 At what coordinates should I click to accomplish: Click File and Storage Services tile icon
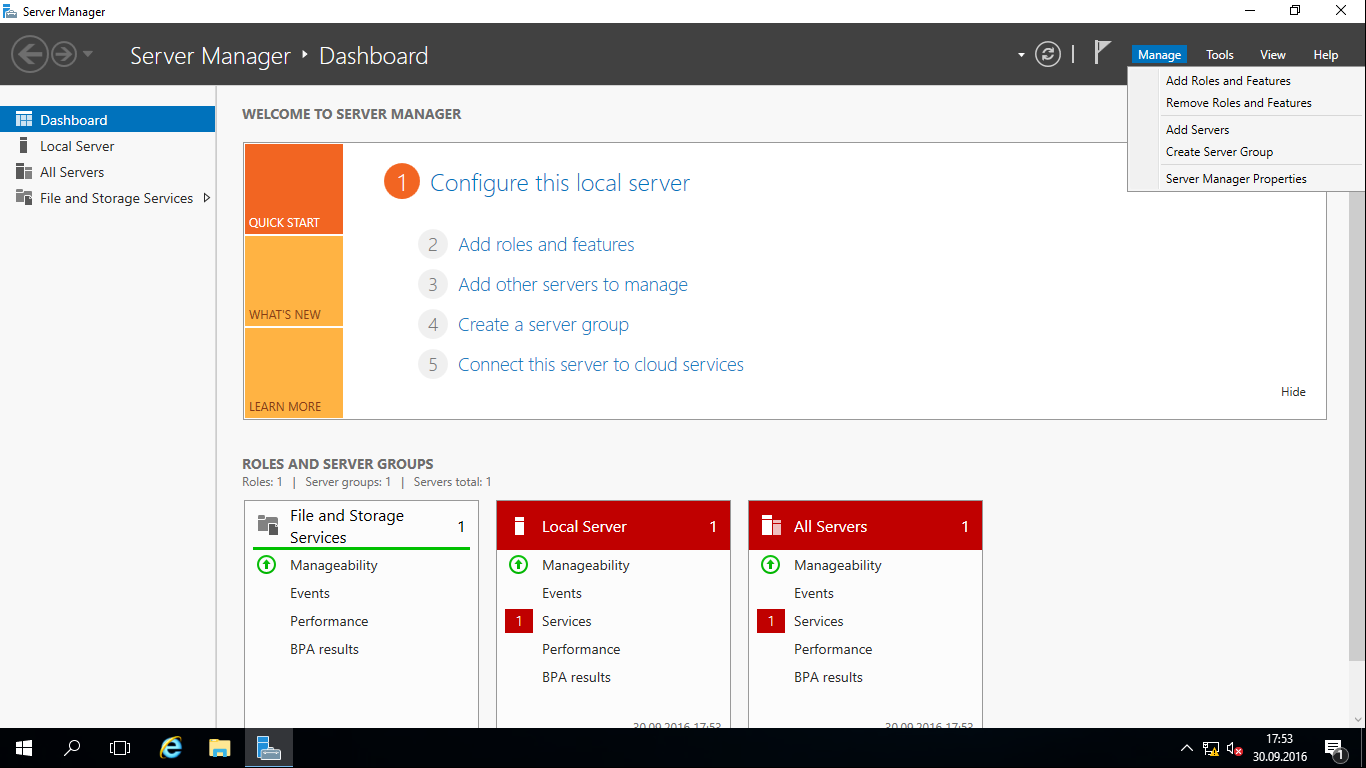pos(268,525)
